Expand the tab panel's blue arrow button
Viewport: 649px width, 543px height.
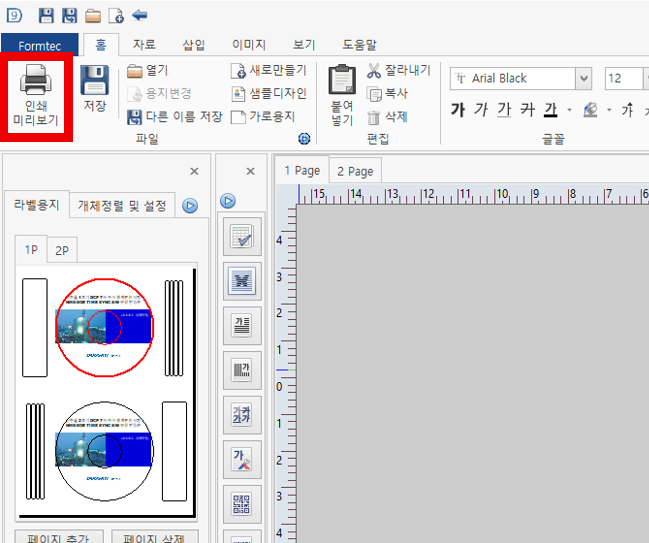pyautogui.click(x=190, y=206)
